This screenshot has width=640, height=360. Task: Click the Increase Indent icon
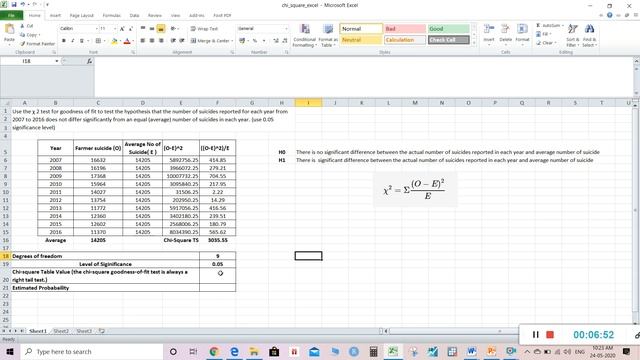tap(182, 40)
